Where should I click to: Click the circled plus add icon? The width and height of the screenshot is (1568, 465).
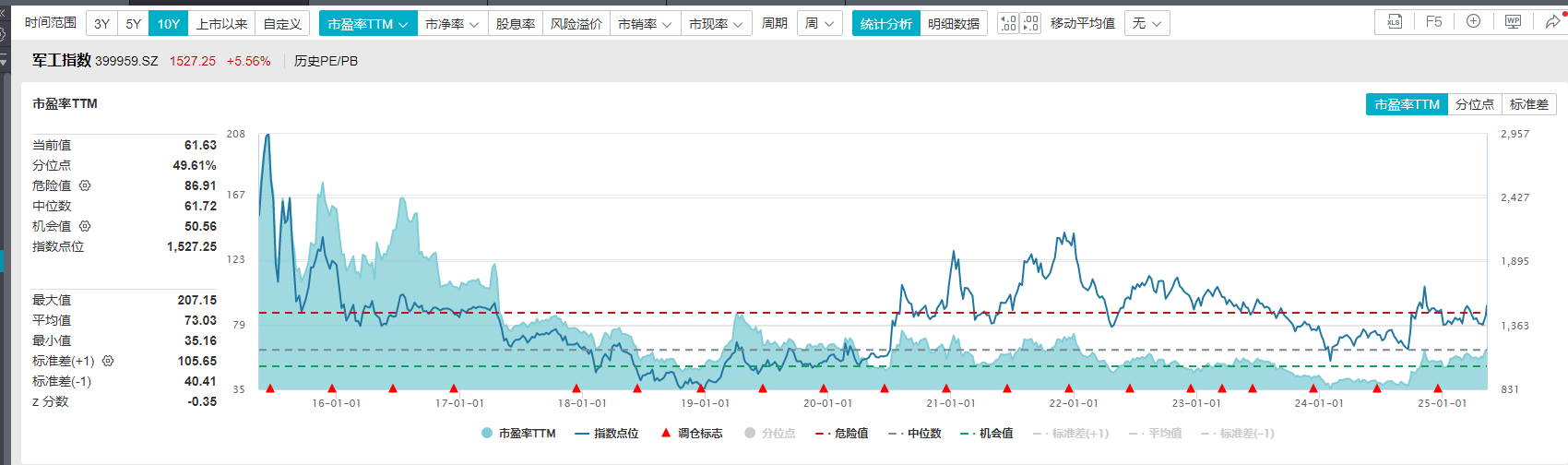[x=1473, y=22]
